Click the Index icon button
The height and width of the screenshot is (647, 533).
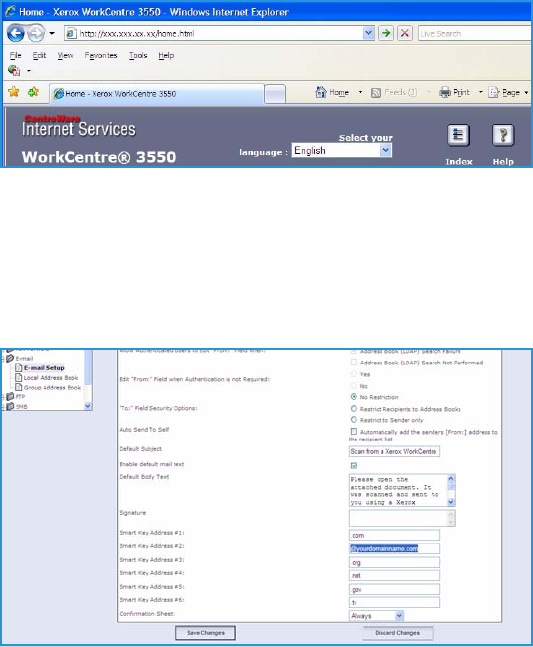click(x=458, y=135)
